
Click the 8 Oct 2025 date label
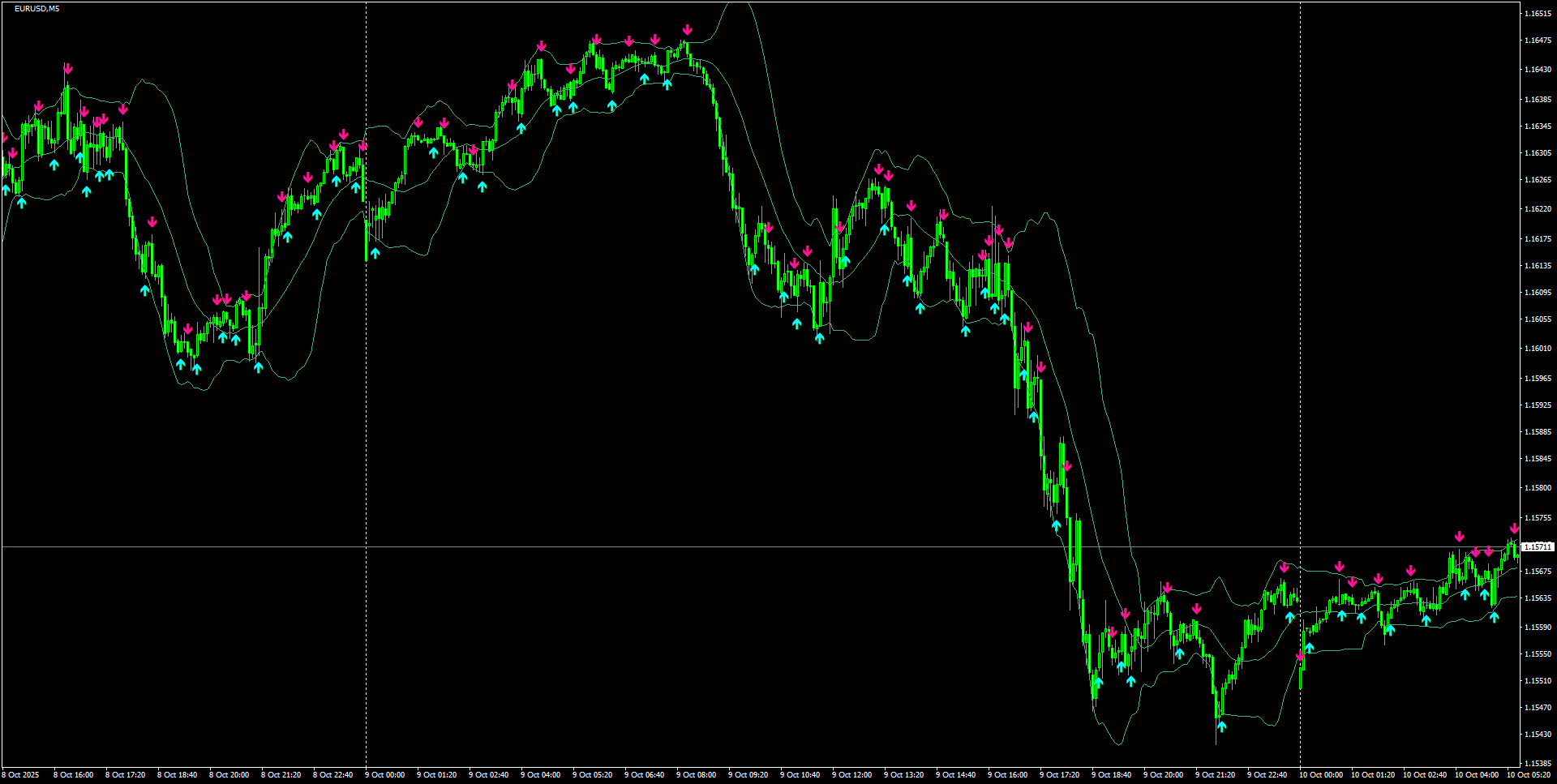[x=20, y=775]
